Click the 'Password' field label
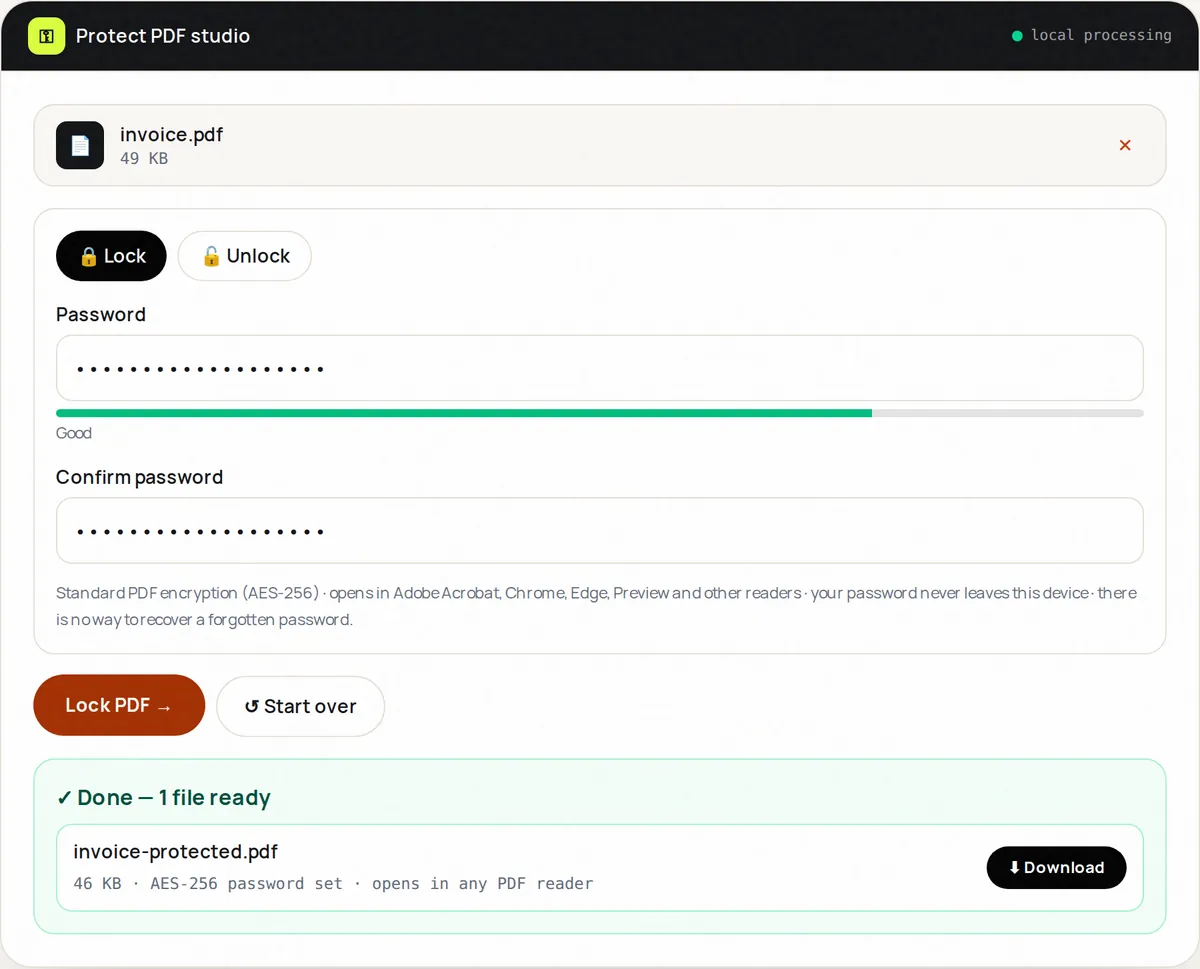This screenshot has height=969, width=1200. 101,314
